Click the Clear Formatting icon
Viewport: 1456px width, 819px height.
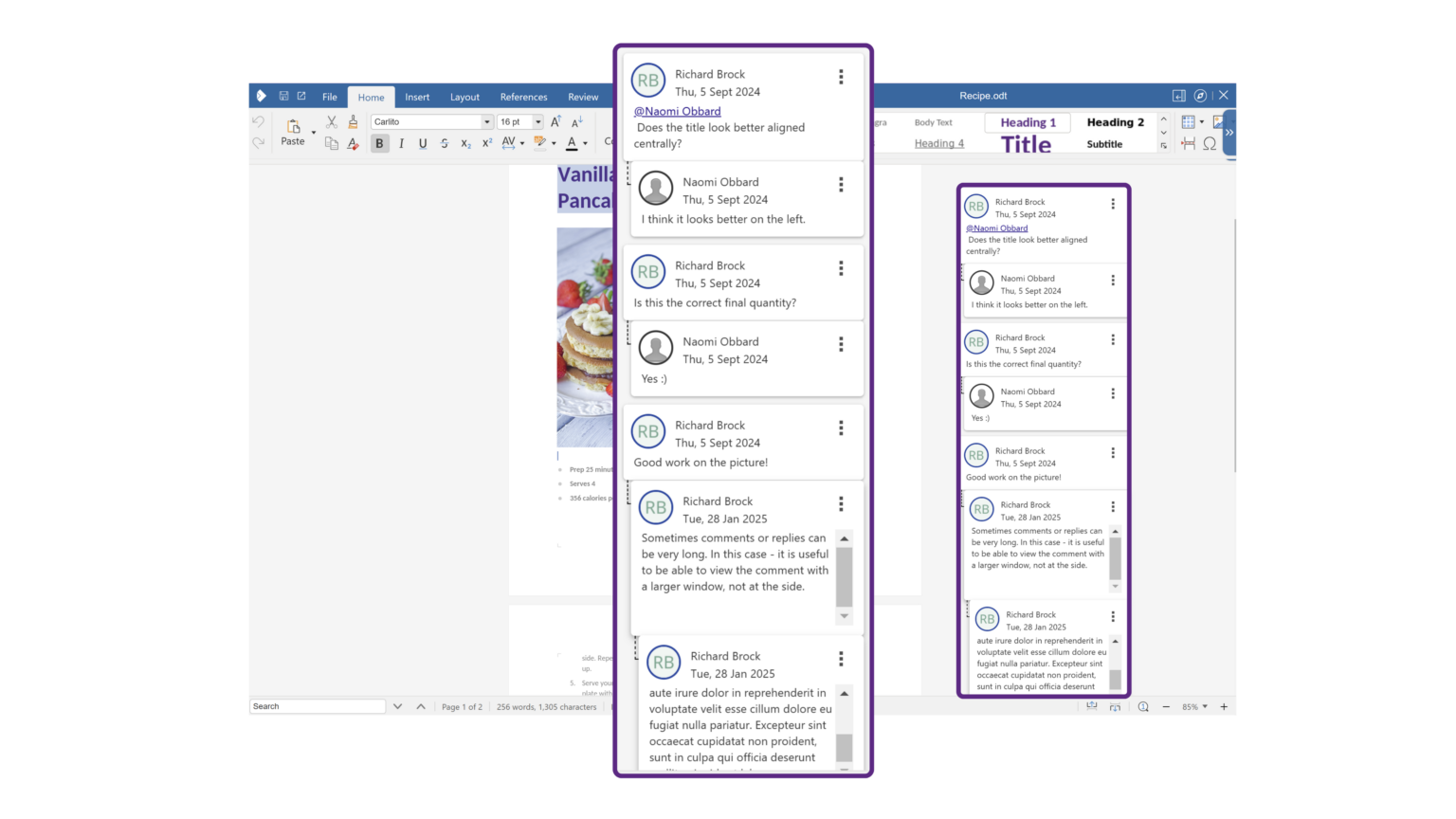(353, 144)
